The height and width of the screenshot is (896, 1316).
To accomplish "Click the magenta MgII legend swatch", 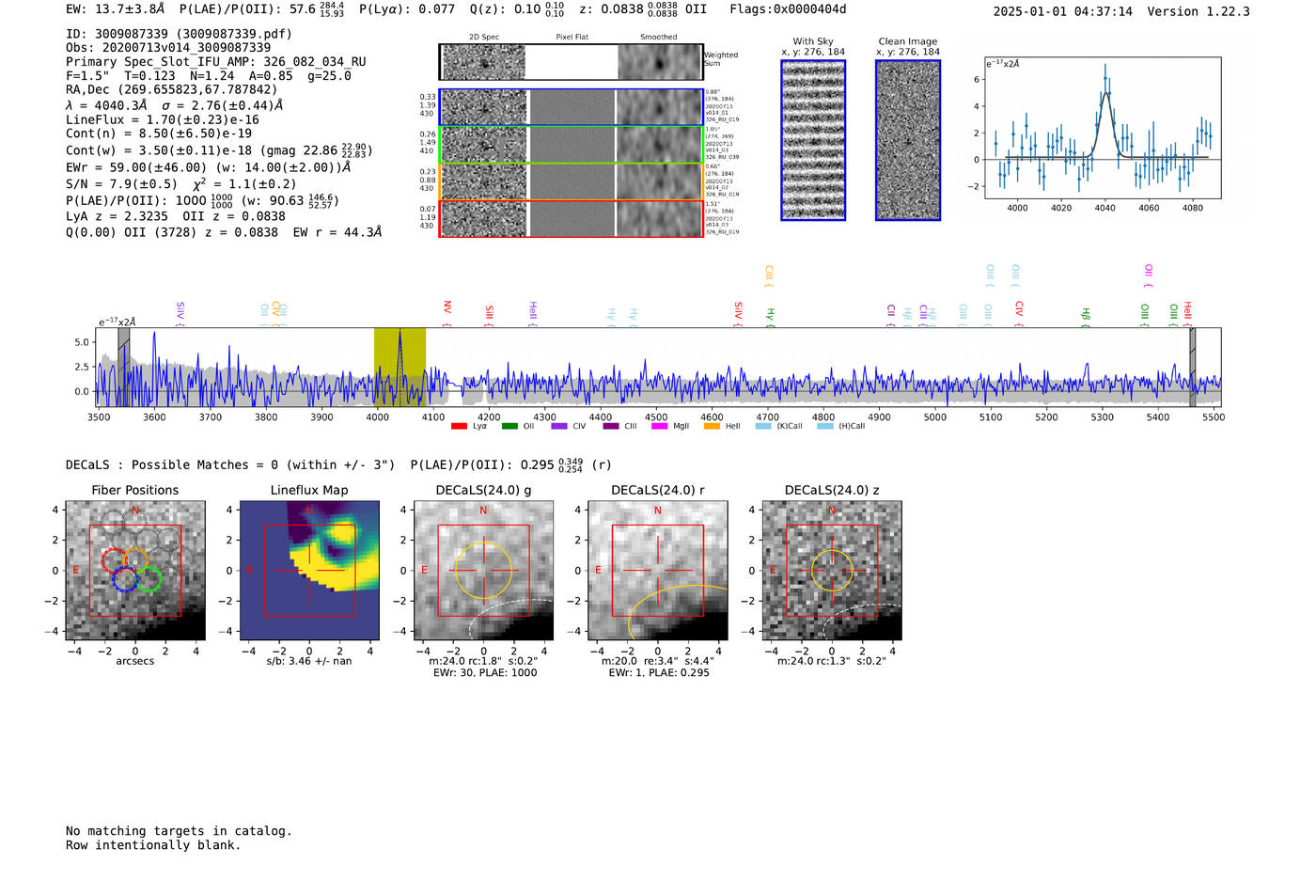I will click(x=659, y=426).
